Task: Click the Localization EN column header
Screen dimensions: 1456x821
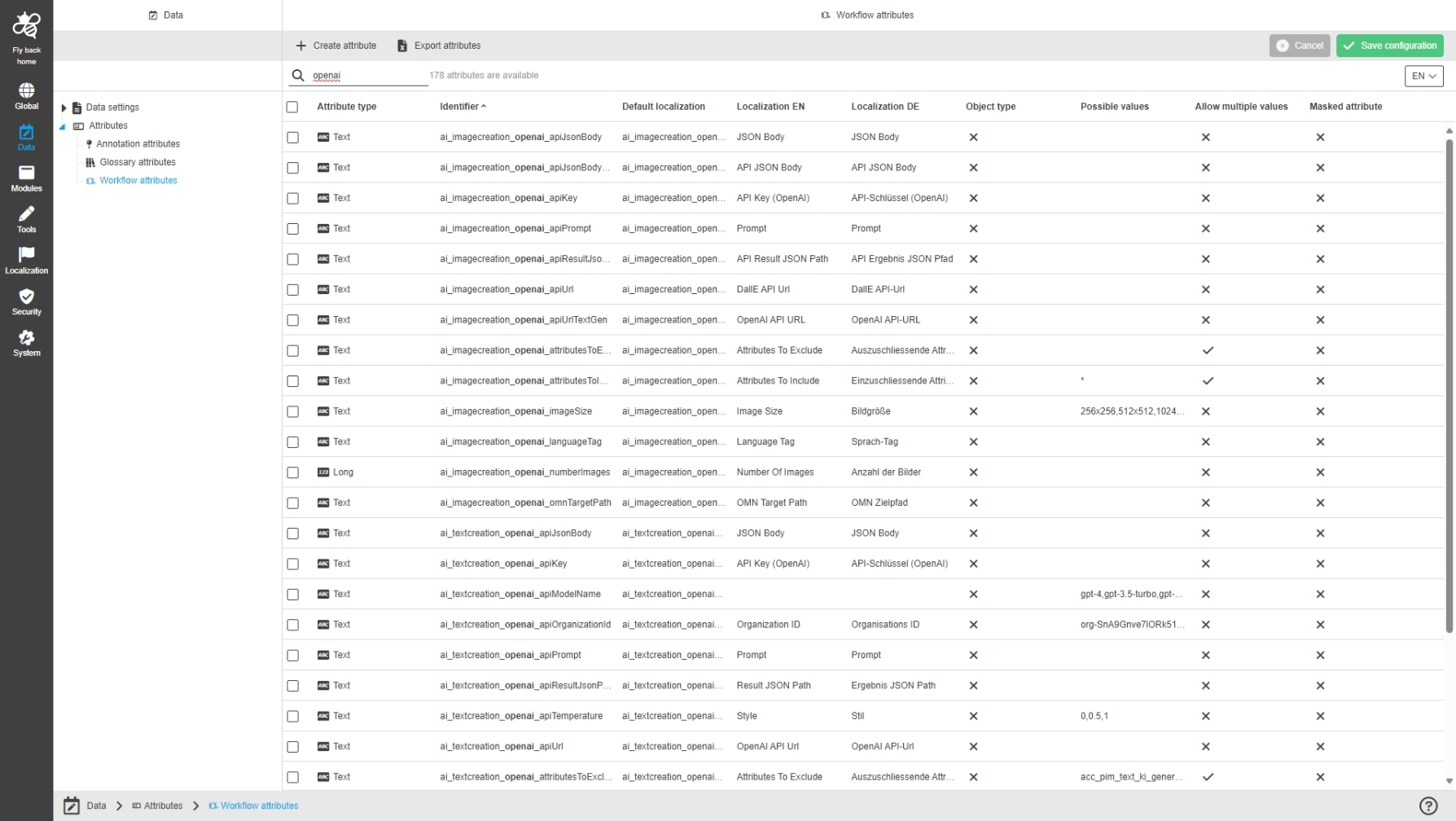Action: (770, 107)
